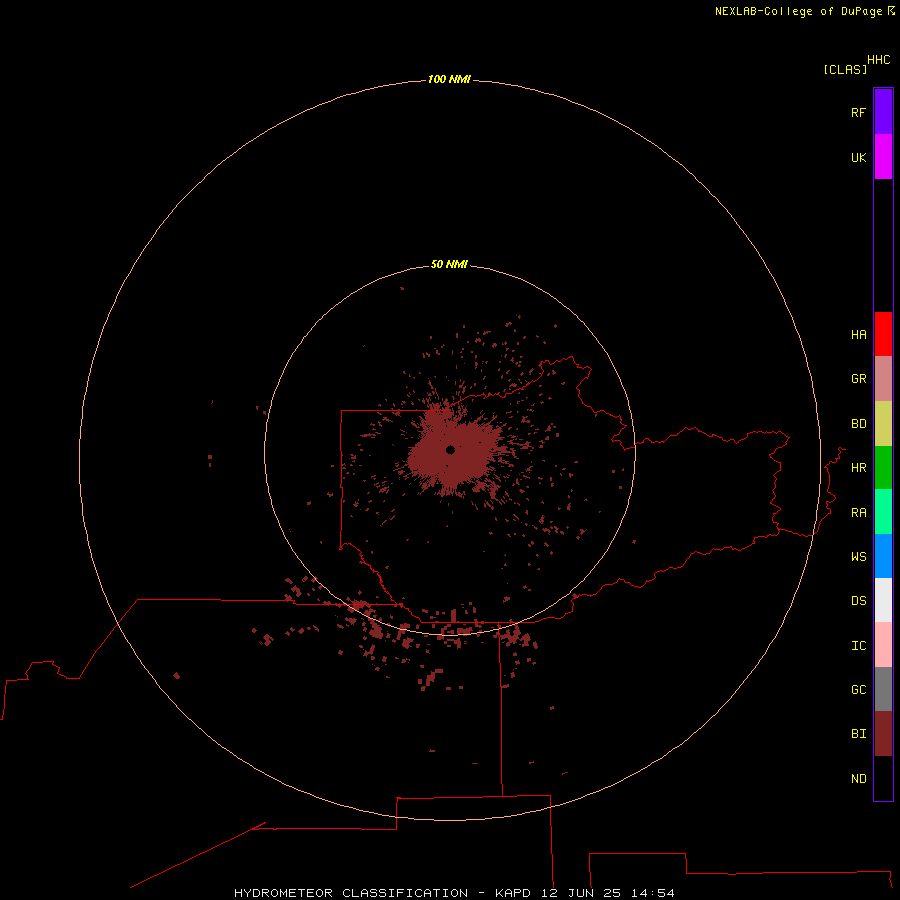This screenshot has width=900, height=900.
Task: Click the IC pink legend swatch
Action: 883,645
